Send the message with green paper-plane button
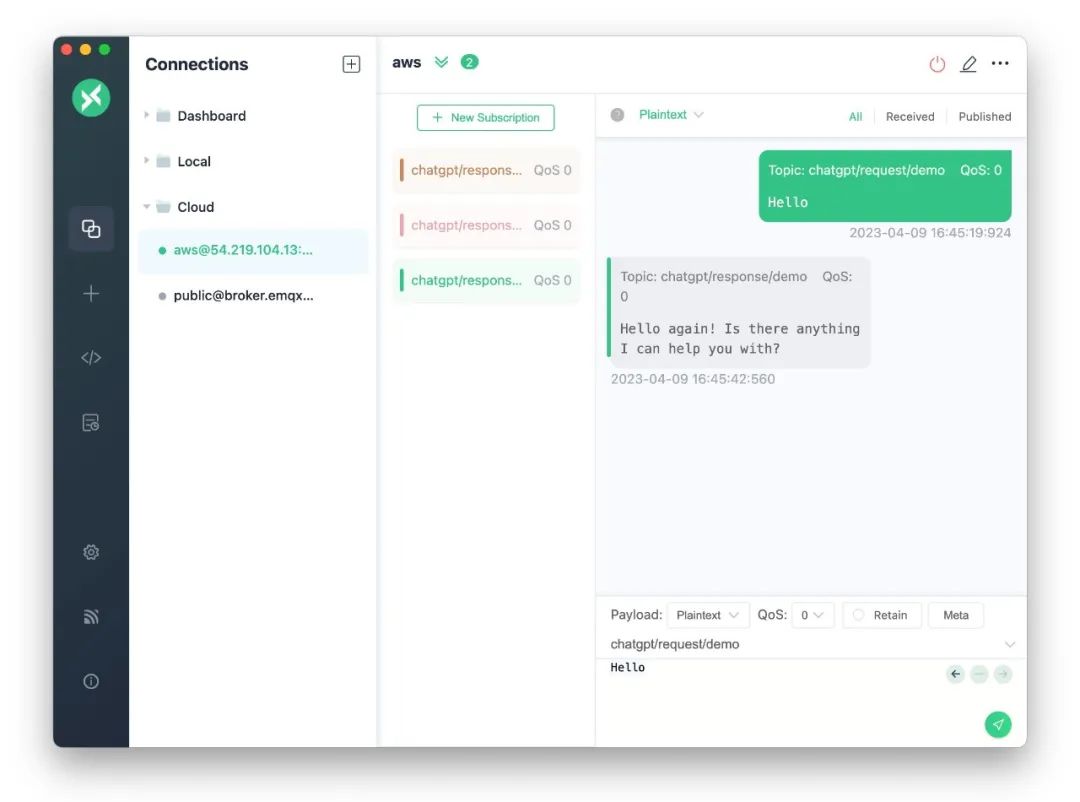 click(x=998, y=724)
